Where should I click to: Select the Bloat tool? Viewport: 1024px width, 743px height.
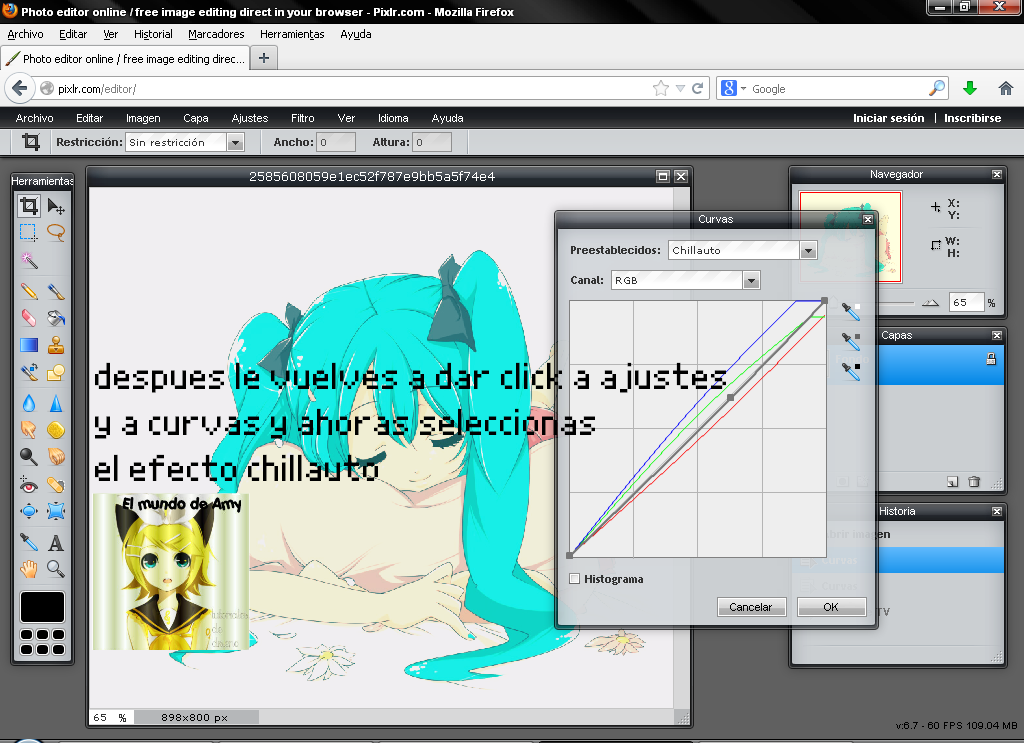(x=29, y=511)
